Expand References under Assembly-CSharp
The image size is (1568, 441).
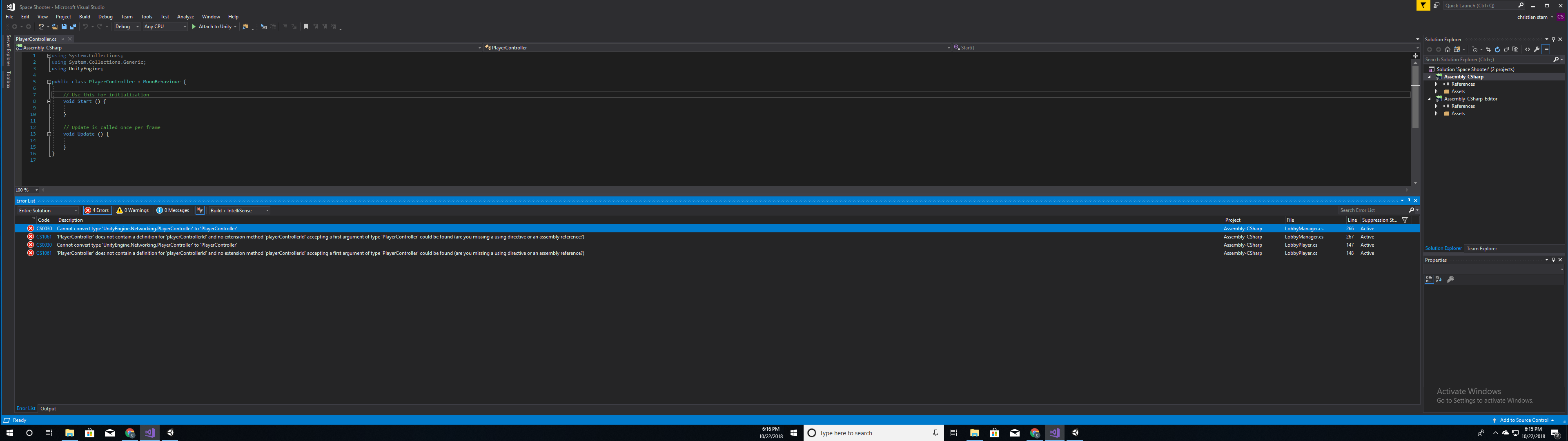tap(1437, 84)
